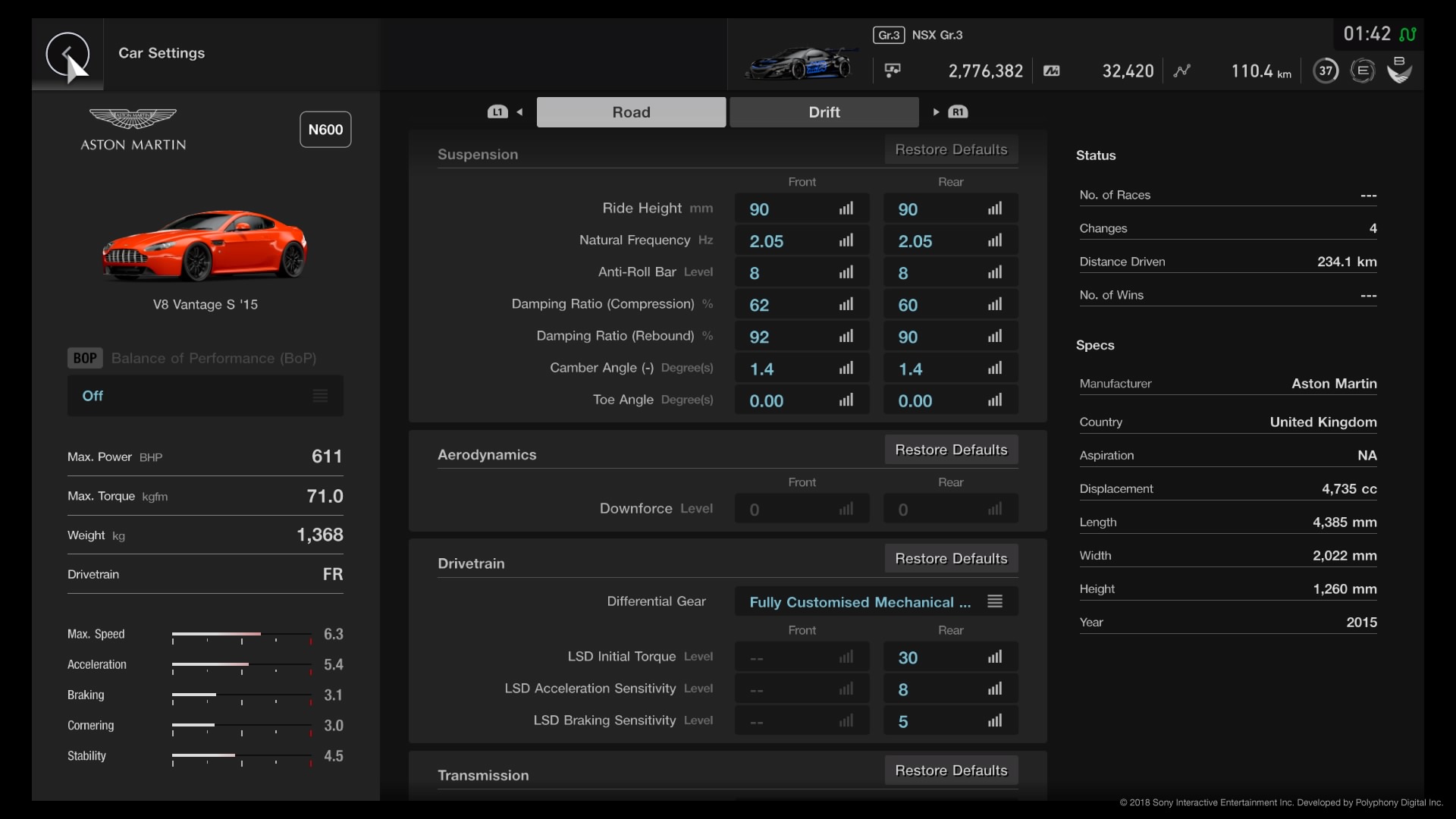Screen dimensions: 1456x819
Task: Click Restore Defaults for Aerodynamics
Action: click(950, 449)
